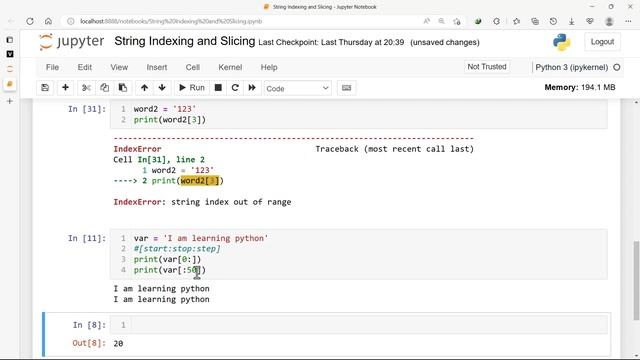The image size is (640, 360).
Task: Click the green extension icon
Action: [478, 21]
